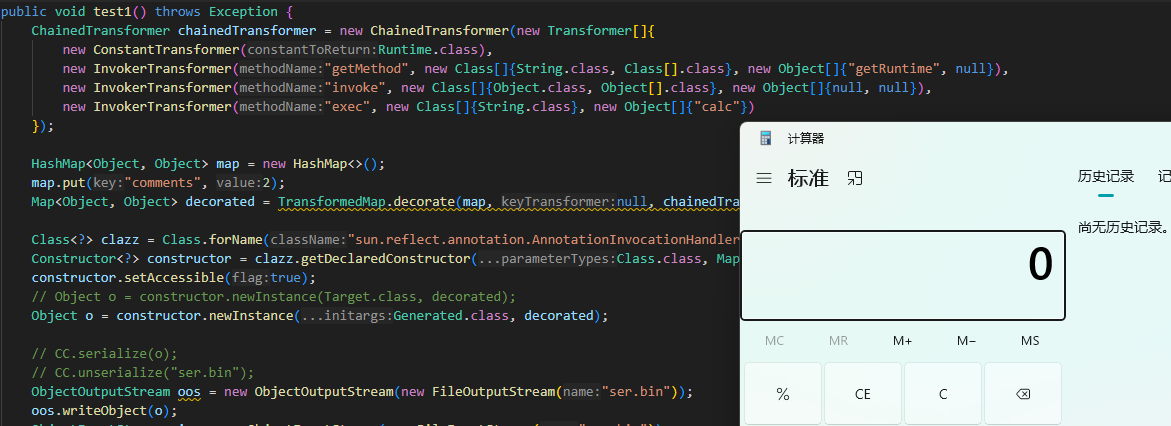The width and height of the screenshot is (1171, 426).
Task: Click the "calc" string literal
Action: (717, 107)
